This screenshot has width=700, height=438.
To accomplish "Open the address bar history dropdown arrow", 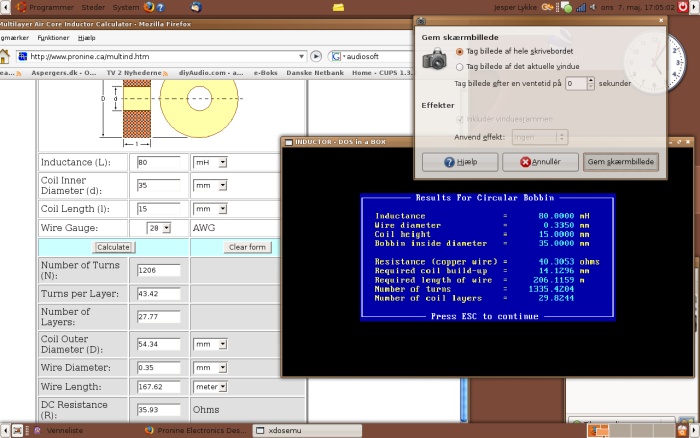I will (x=301, y=57).
